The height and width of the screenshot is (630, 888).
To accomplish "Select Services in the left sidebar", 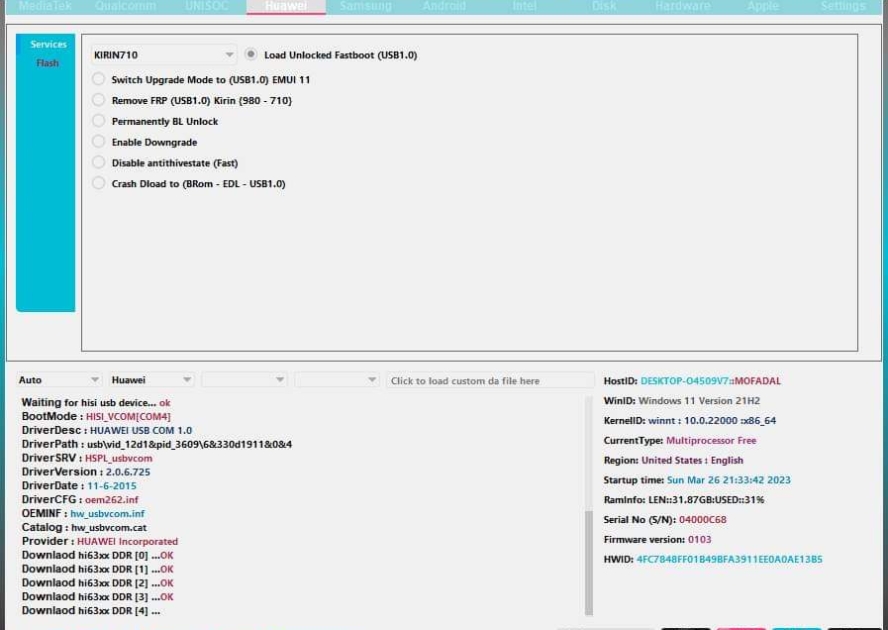I will pyautogui.click(x=48, y=44).
